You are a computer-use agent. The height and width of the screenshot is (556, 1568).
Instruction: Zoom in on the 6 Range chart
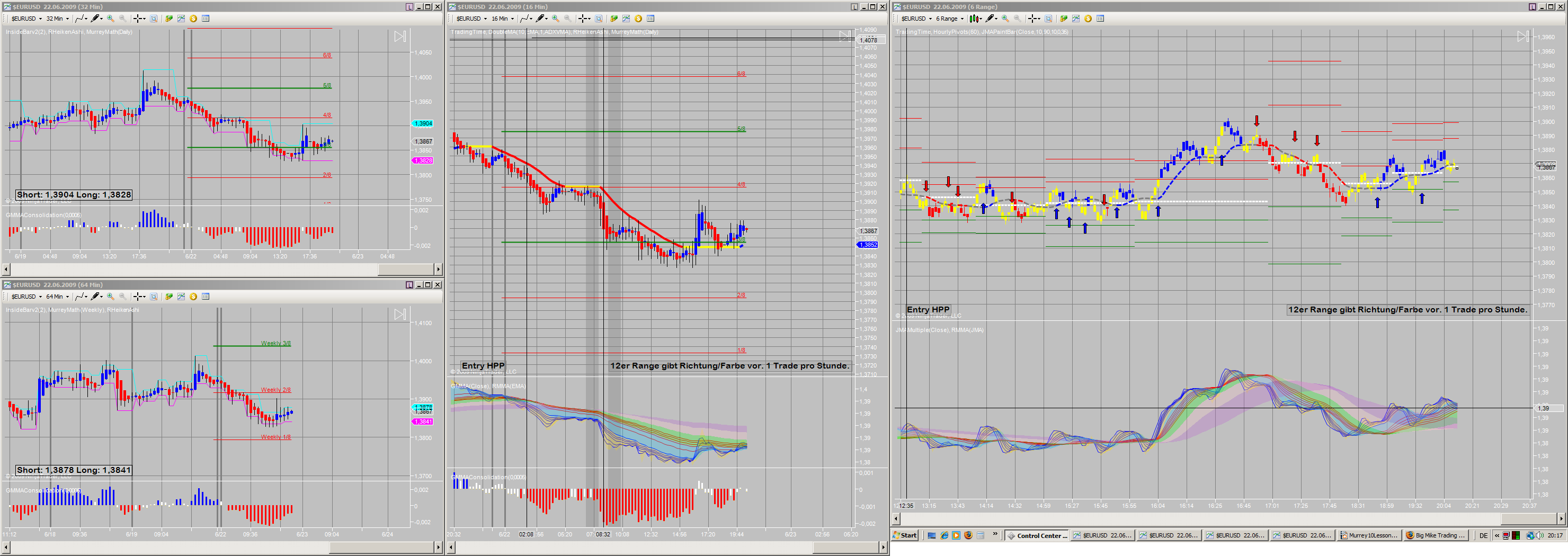pyautogui.click(x=1005, y=19)
